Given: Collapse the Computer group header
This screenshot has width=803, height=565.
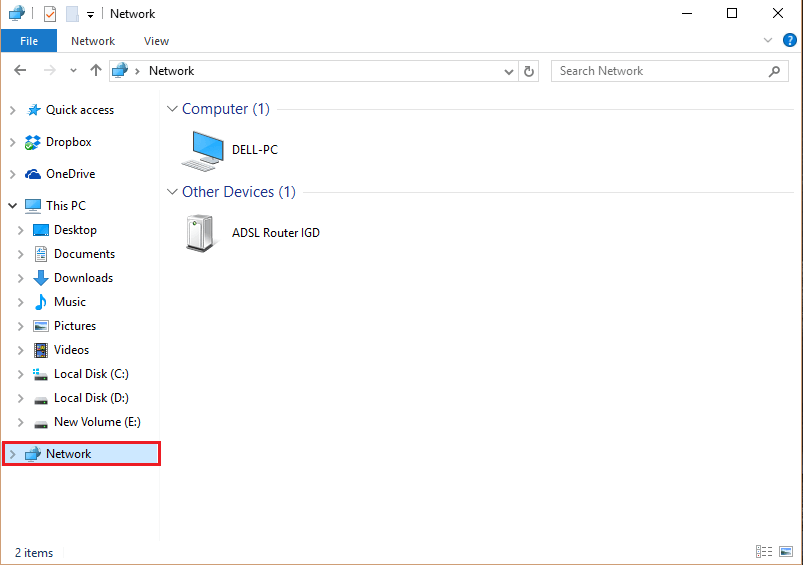Looking at the screenshot, I should (x=172, y=109).
